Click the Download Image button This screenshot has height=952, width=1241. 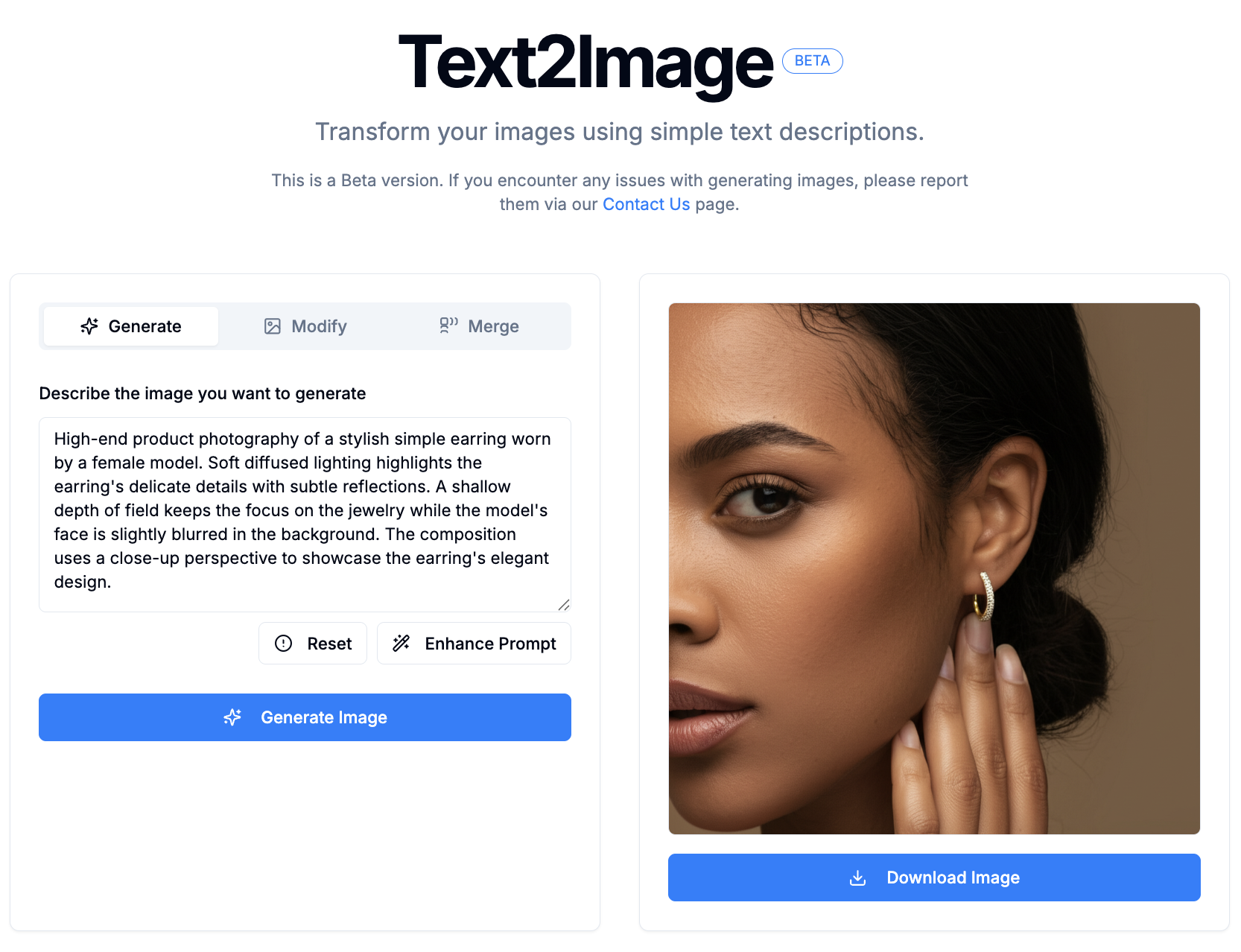pyautogui.click(x=934, y=878)
